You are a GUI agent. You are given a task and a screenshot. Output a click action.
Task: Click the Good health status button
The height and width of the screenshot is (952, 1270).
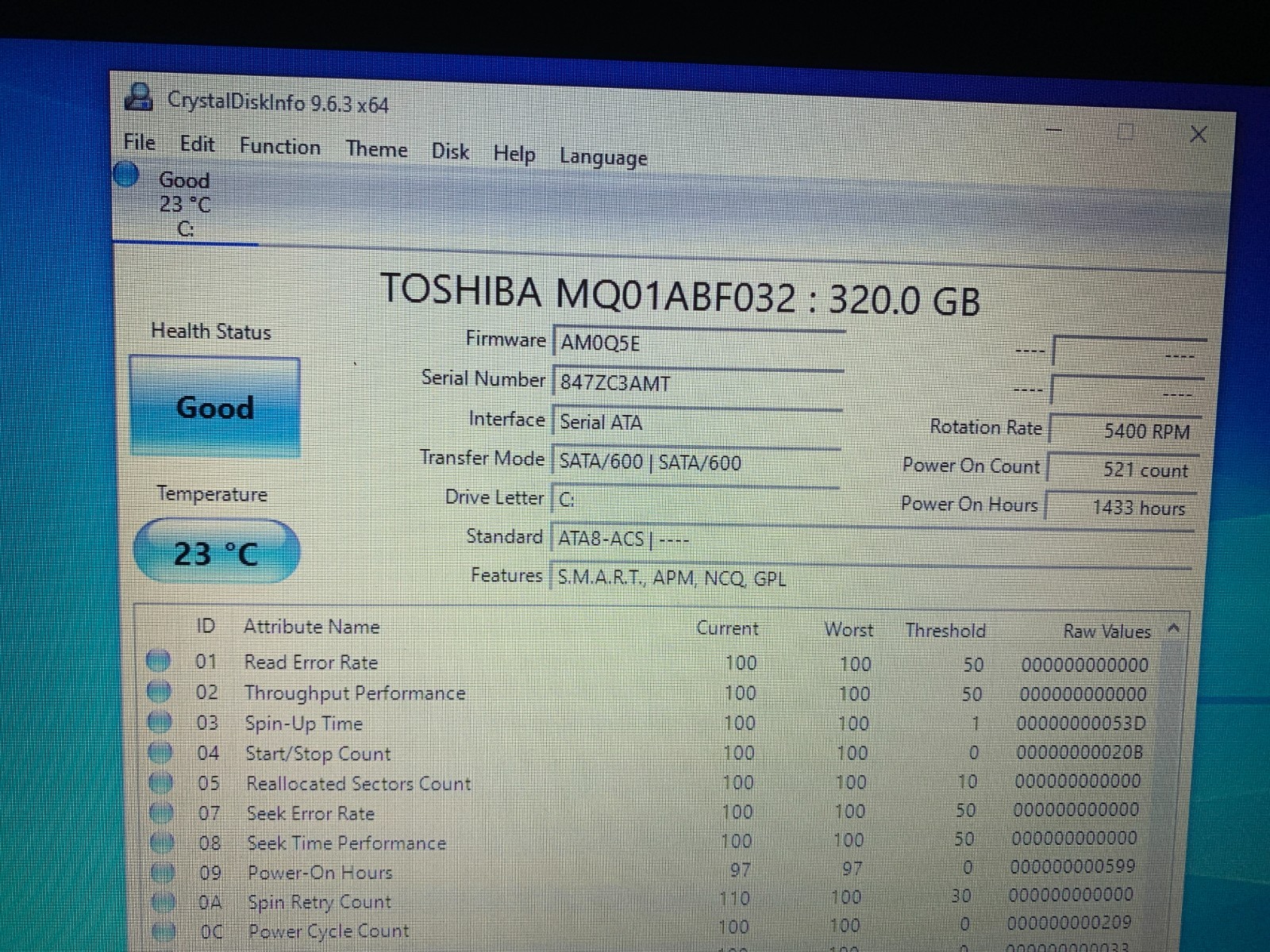(214, 406)
